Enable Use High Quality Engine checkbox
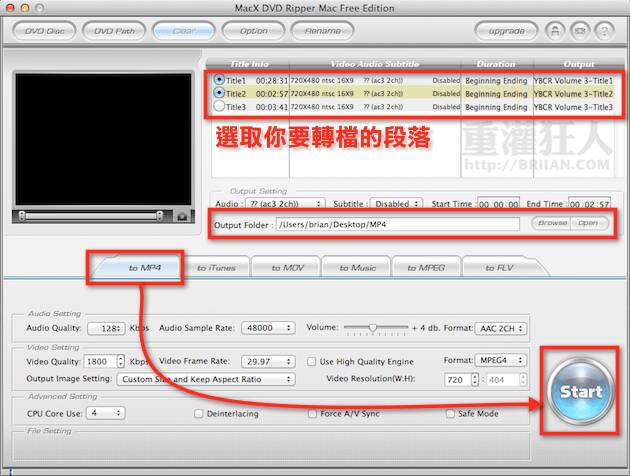The width and height of the screenshot is (630, 476). pos(311,362)
